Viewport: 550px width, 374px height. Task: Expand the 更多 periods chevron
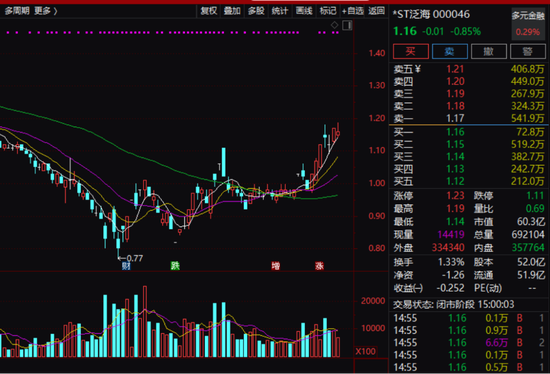(46, 11)
